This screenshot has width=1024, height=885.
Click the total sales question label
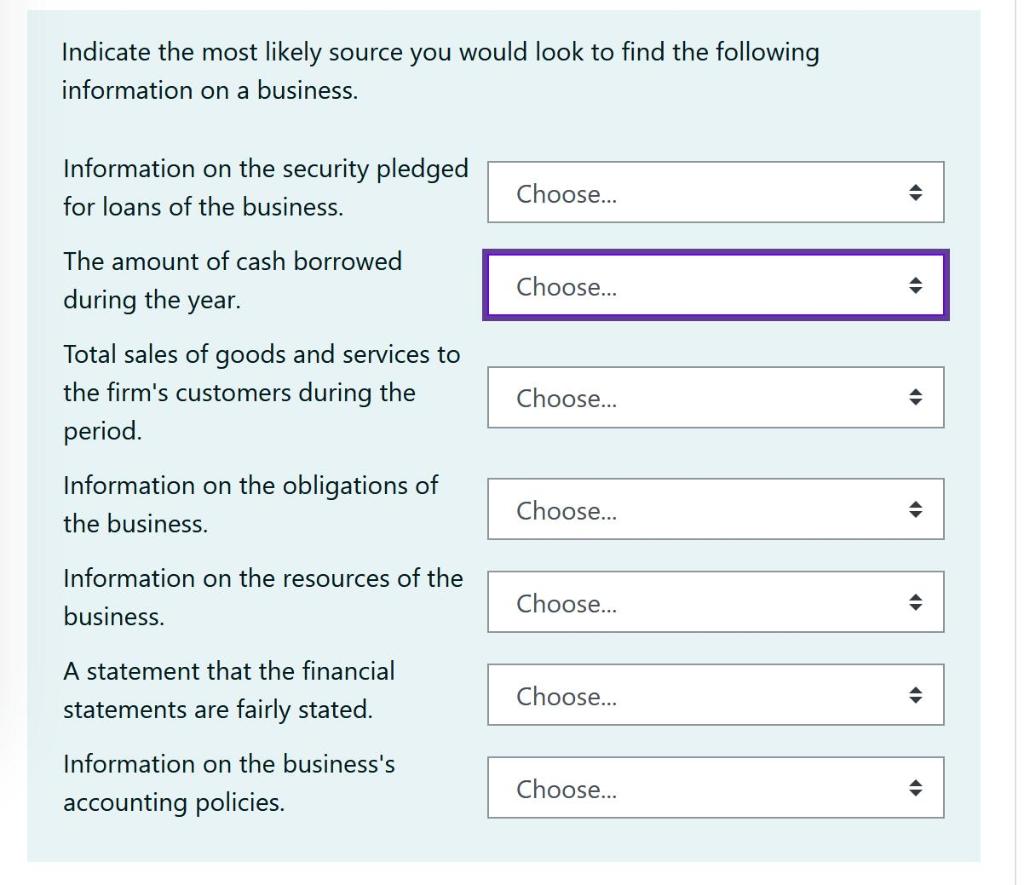(261, 385)
